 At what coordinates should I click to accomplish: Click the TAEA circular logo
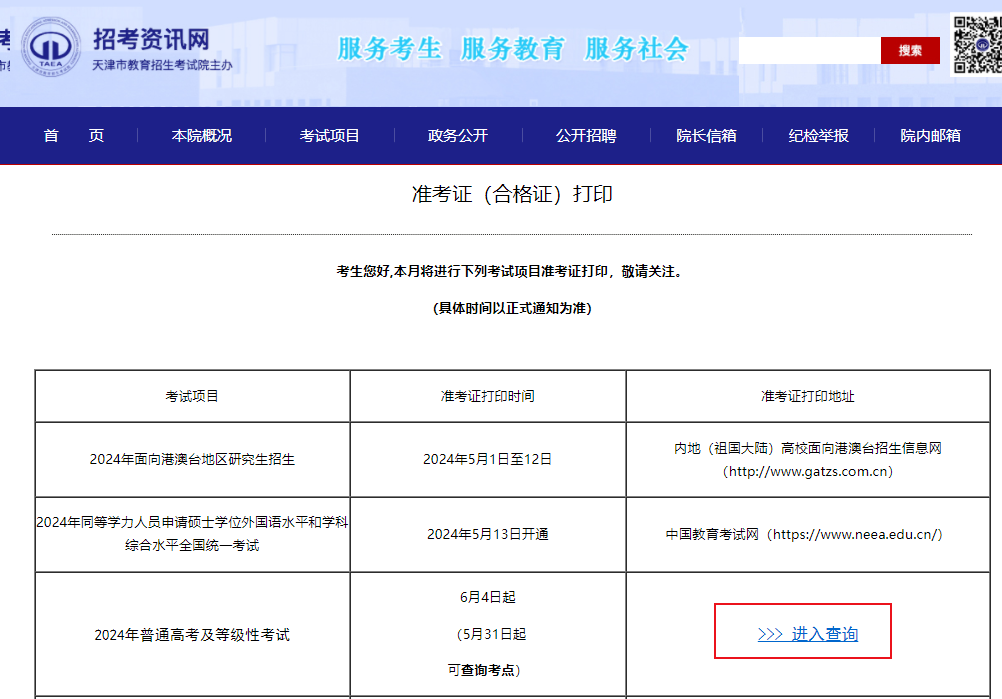[51, 48]
